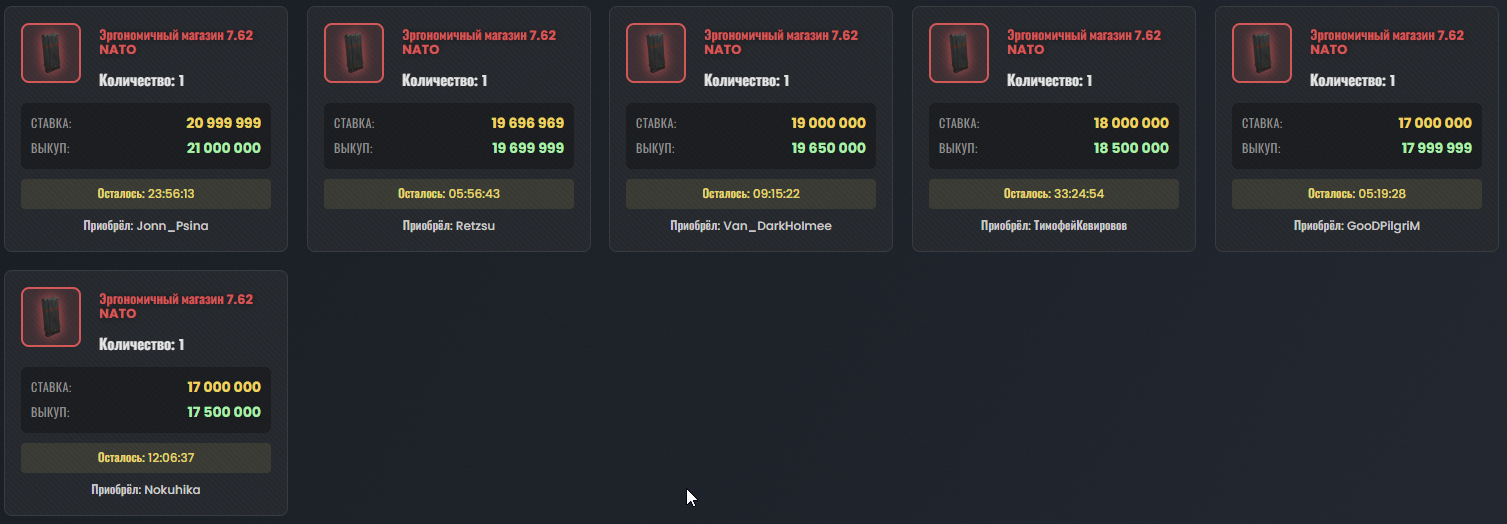
Task: Click the 20 999 999 bid amount
Action: (x=223, y=123)
